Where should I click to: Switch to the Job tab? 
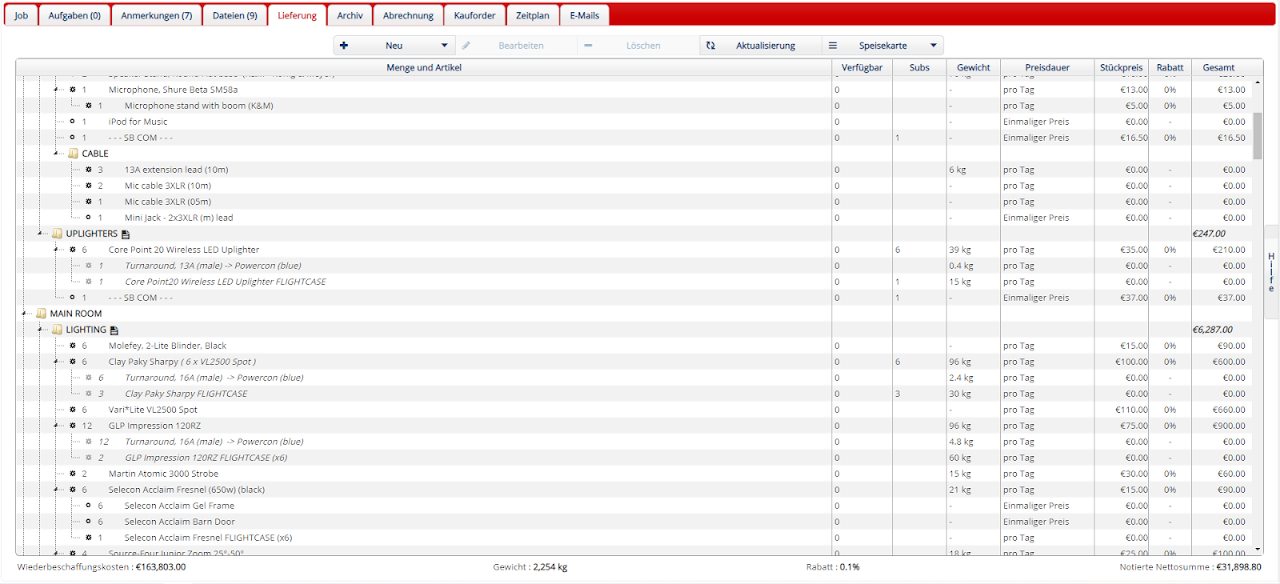pos(20,16)
